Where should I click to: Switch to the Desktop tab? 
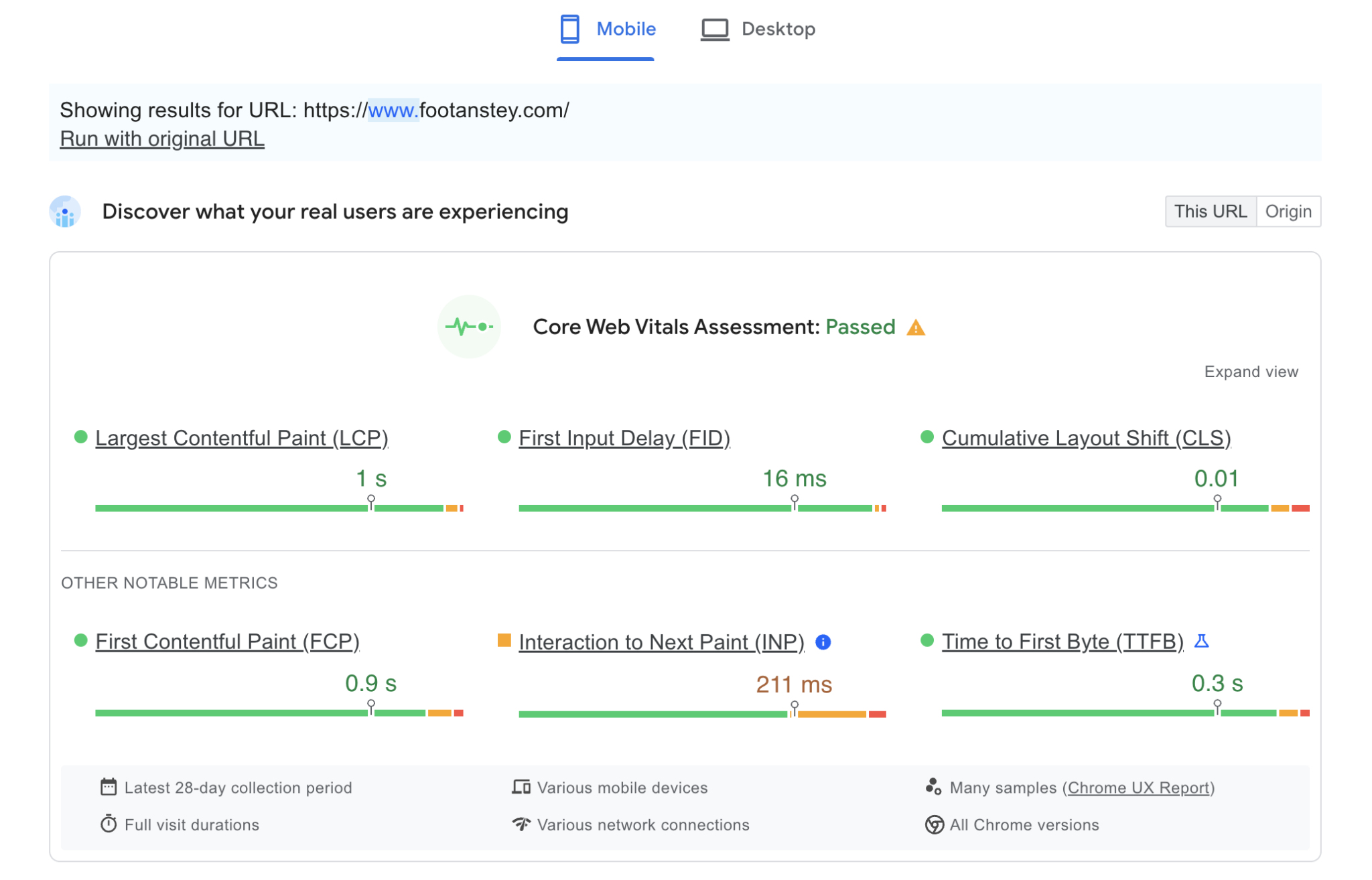[778, 29]
